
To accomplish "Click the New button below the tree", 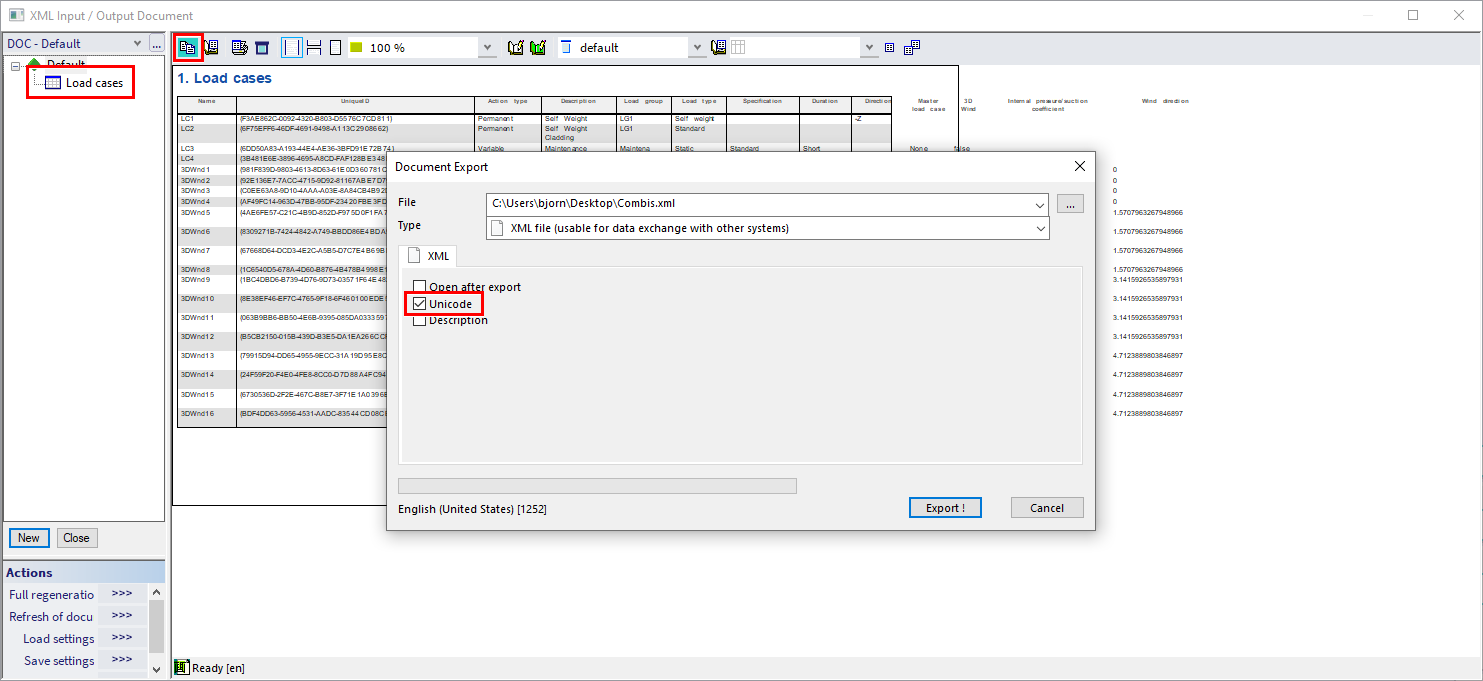I will click(28, 537).
